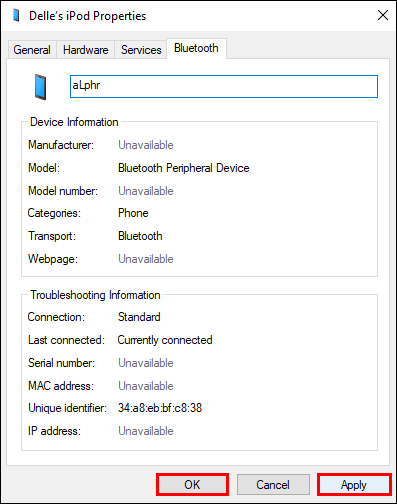The image size is (397, 504).
Task: Click the Transport Bluetooth value
Action: [x=140, y=236]
